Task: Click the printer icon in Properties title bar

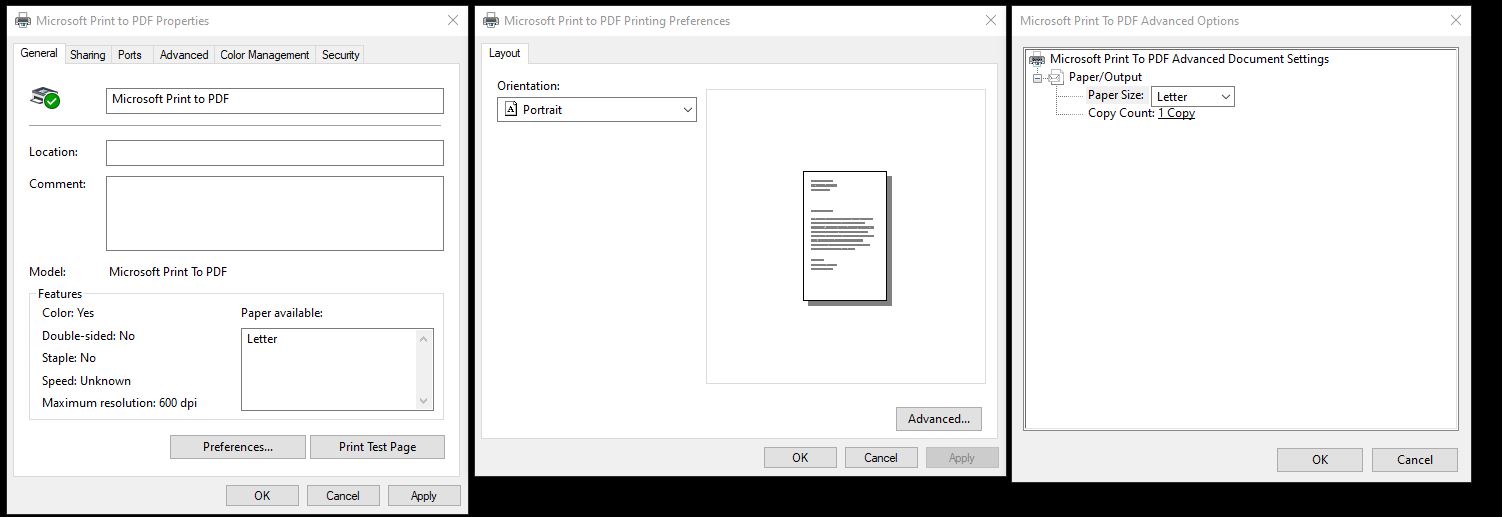Action: (23, 20)
